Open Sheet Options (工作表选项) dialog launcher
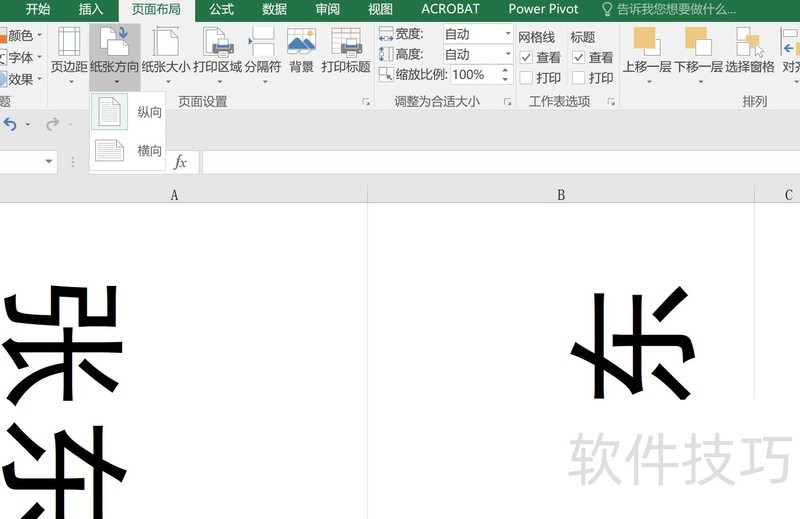The height and width of the screenshot is (519, 800). 611,102
